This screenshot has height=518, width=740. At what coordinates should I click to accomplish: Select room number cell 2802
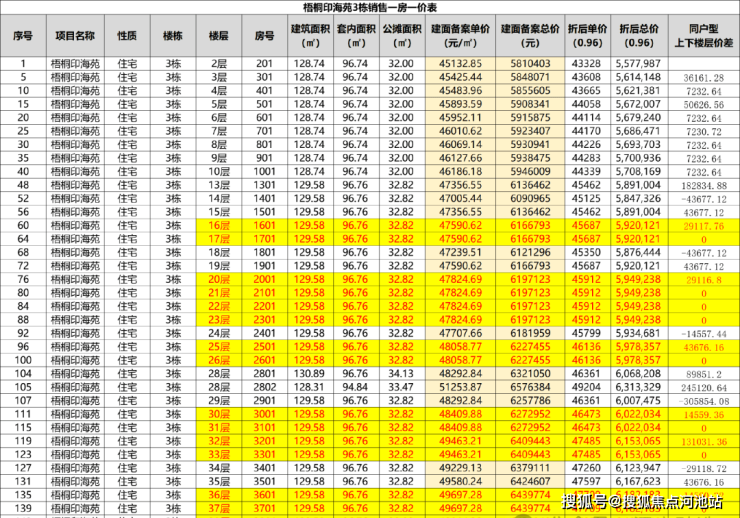pyautogui.click(x=264, y=387)
